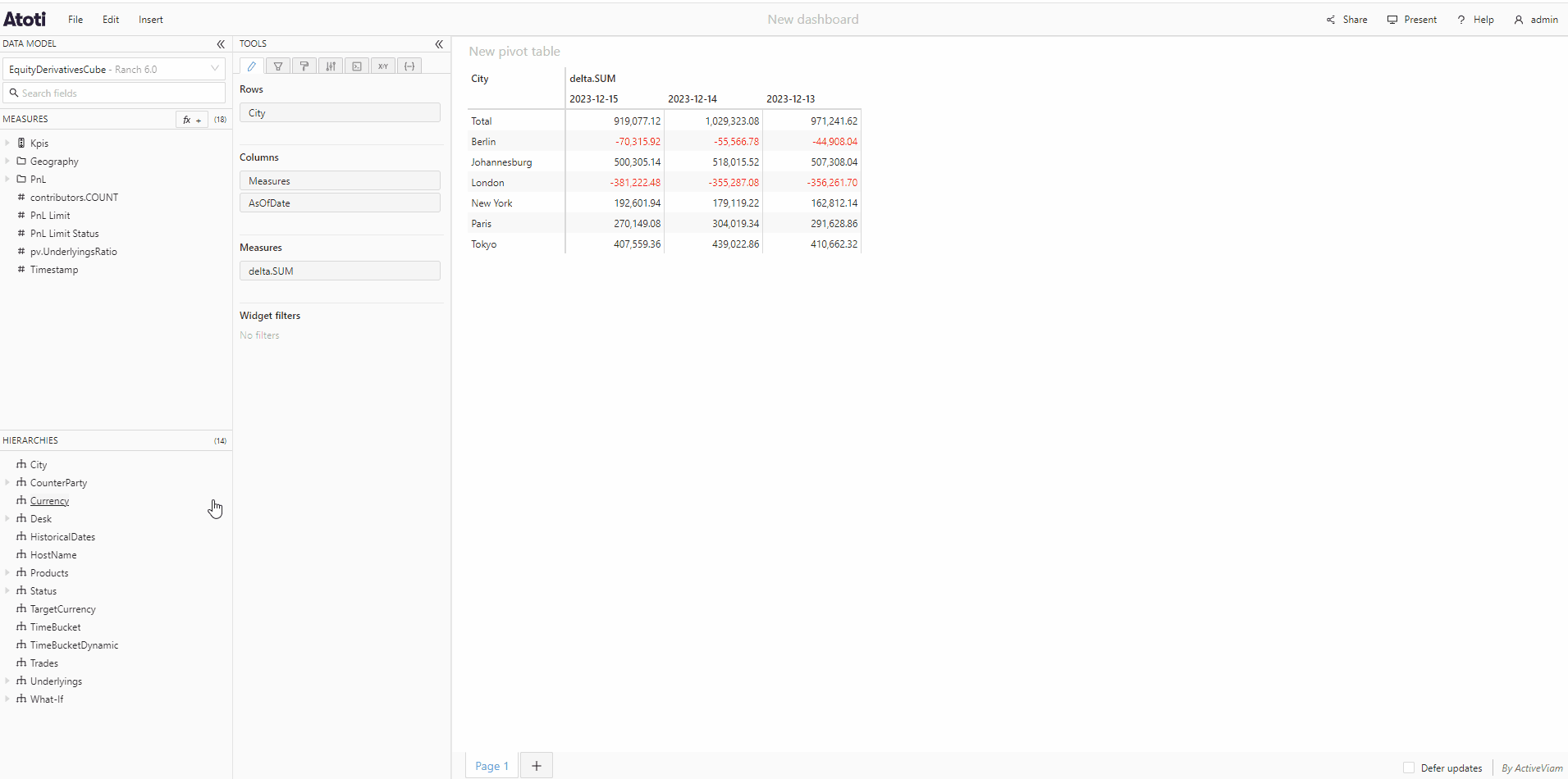Open the Edit menu
The width and height of the screenshot is (1568, 779).
111,20
